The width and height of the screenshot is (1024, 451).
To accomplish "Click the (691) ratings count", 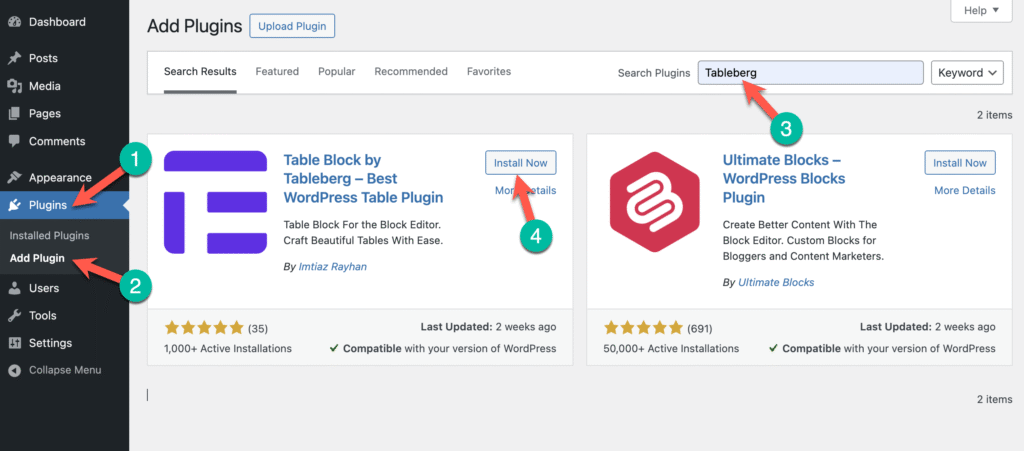I will (699, 328).
